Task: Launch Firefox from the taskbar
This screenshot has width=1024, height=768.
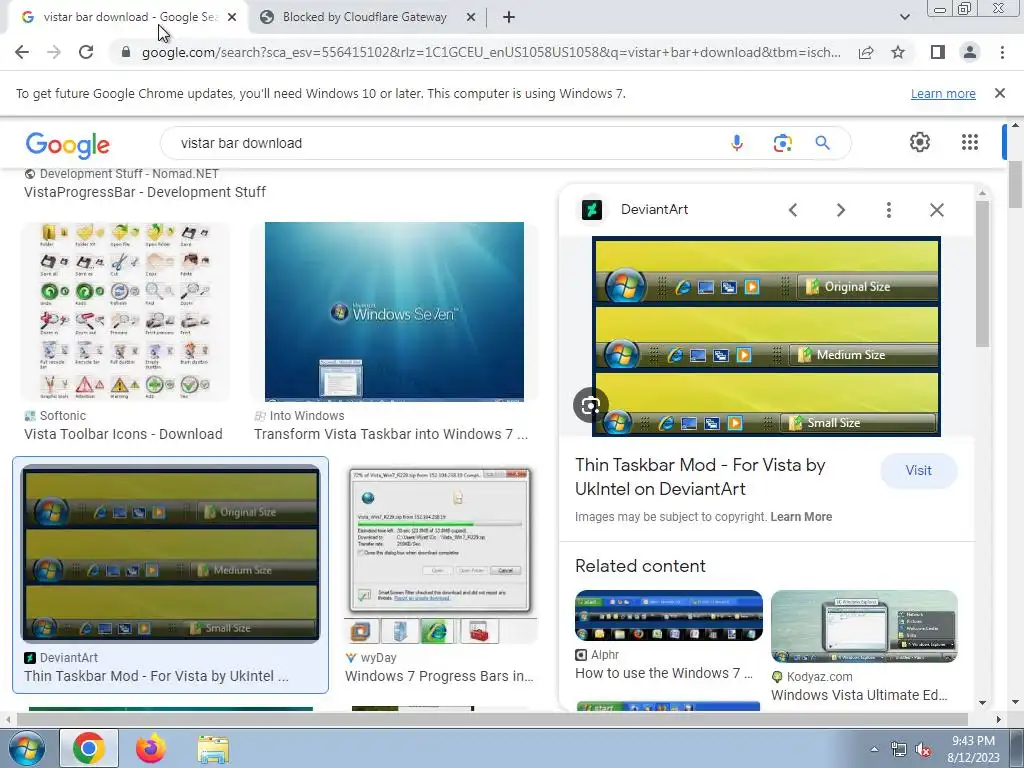Action: (x=151, y=748)
